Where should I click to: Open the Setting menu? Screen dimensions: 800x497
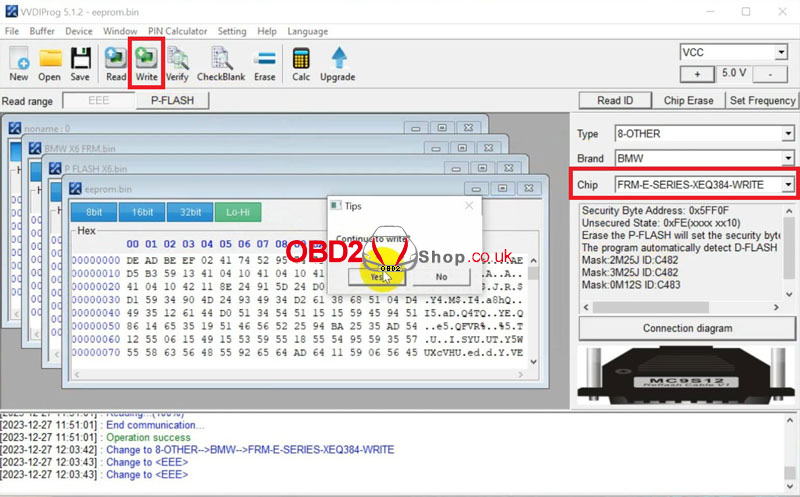point(232,31)
